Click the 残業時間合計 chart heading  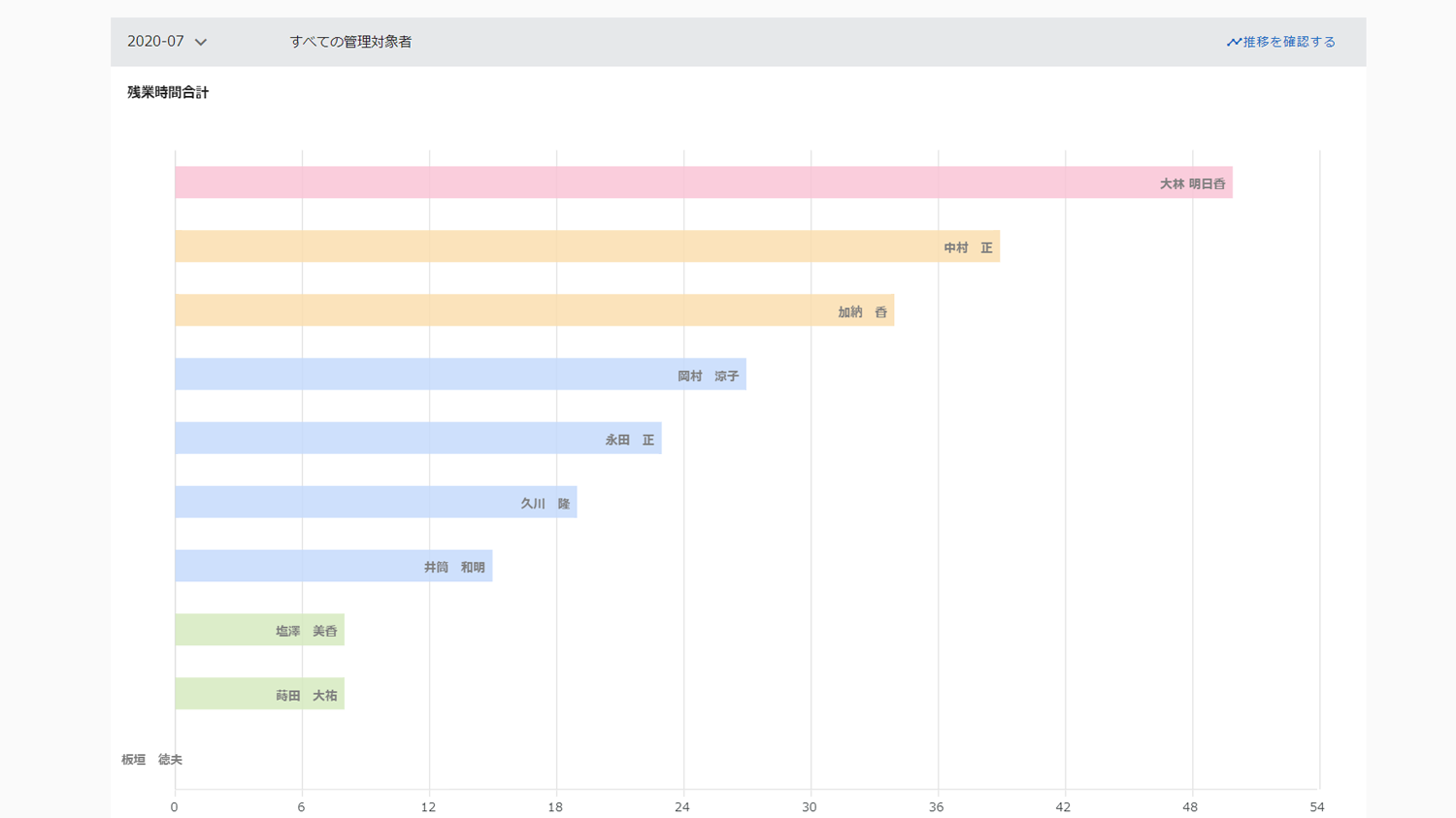pos(168,92)
